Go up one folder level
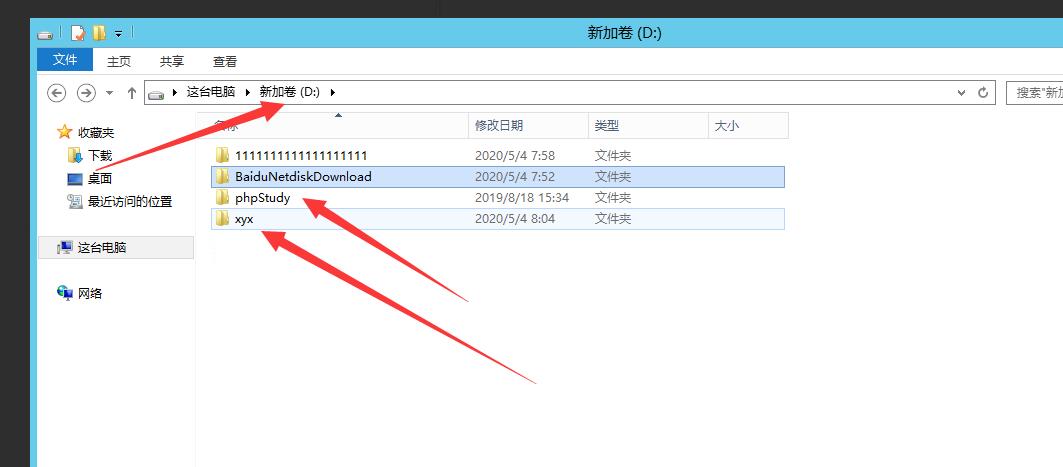The height and width of the screenshot is (467, 1063). click(x=132, y=92)
